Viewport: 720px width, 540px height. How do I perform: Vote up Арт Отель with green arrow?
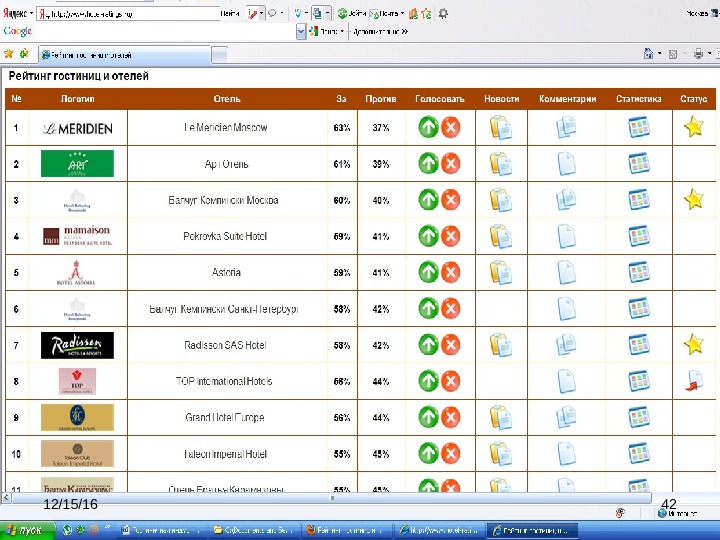428,163
